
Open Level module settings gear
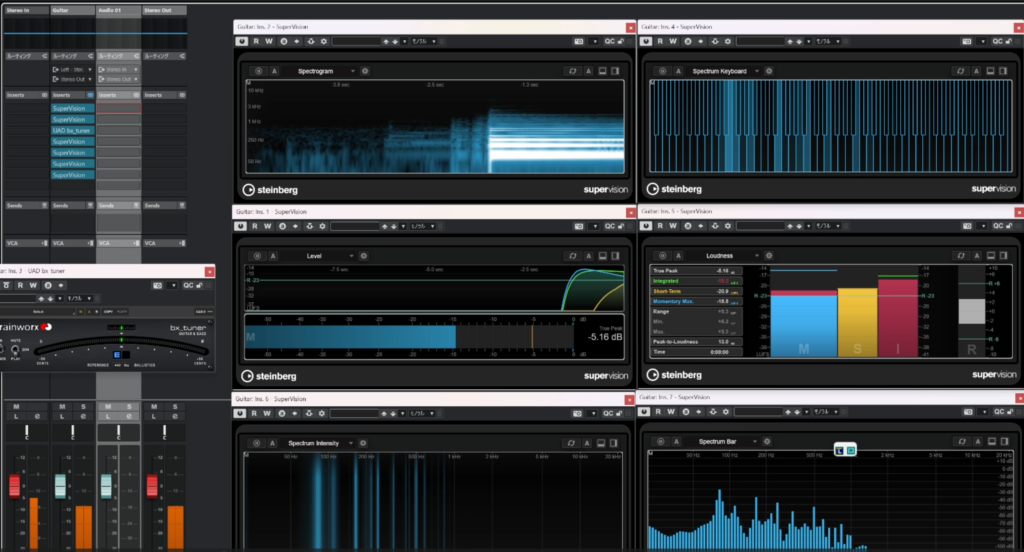(x=364, y=256)
